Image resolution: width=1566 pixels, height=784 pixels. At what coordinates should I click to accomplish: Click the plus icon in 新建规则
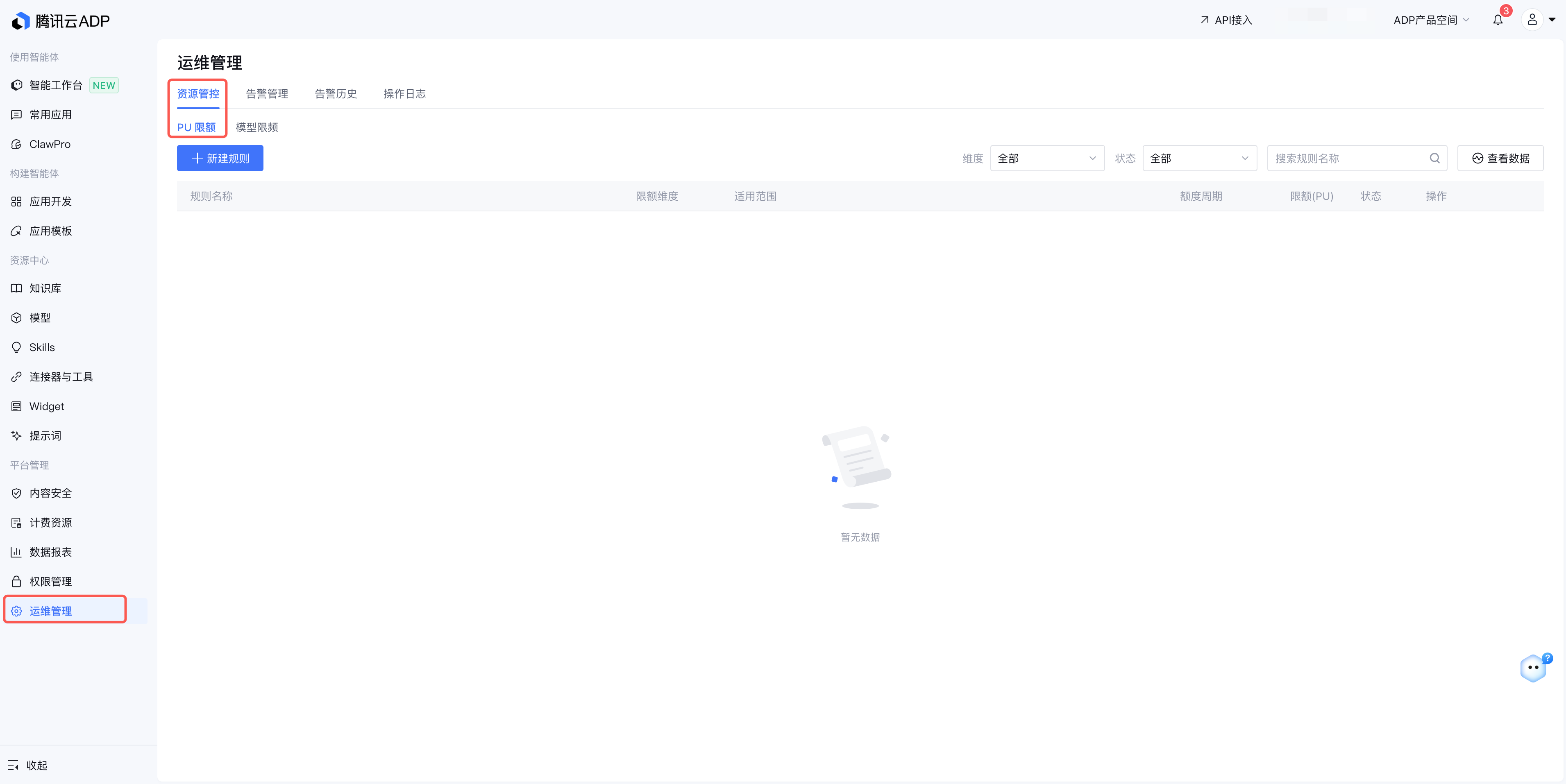pyautogui.click(x=197, y=159)
